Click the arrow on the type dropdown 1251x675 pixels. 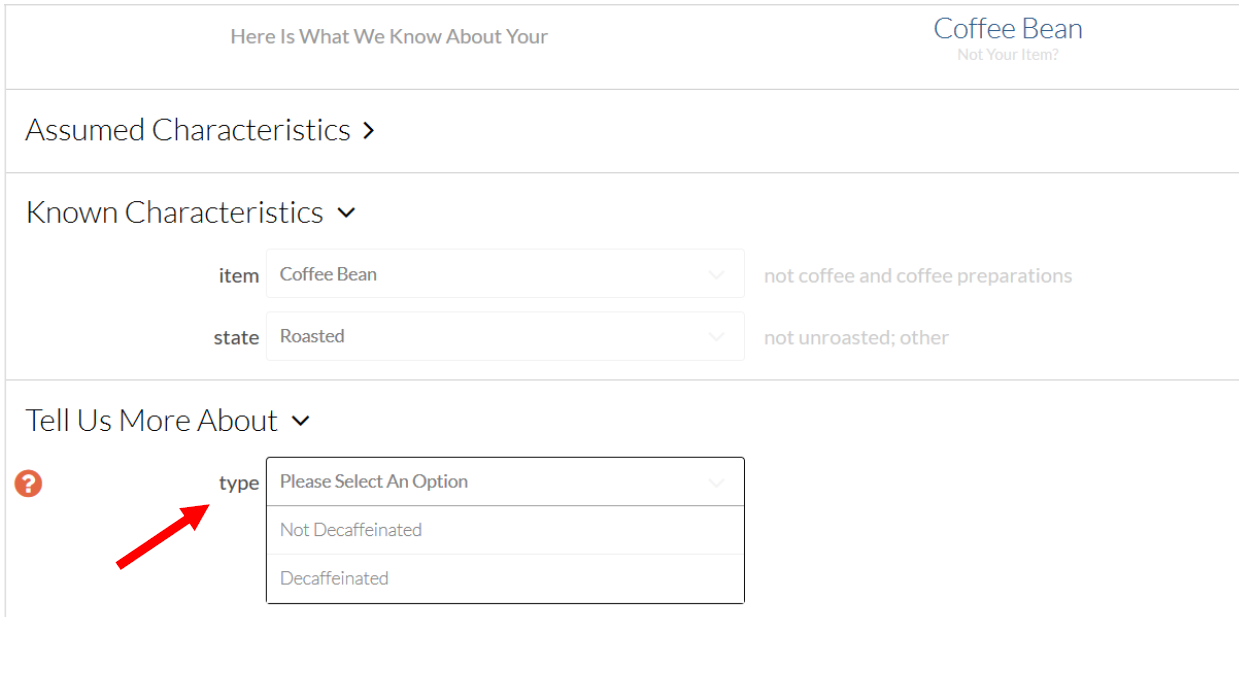click(716, 483)
